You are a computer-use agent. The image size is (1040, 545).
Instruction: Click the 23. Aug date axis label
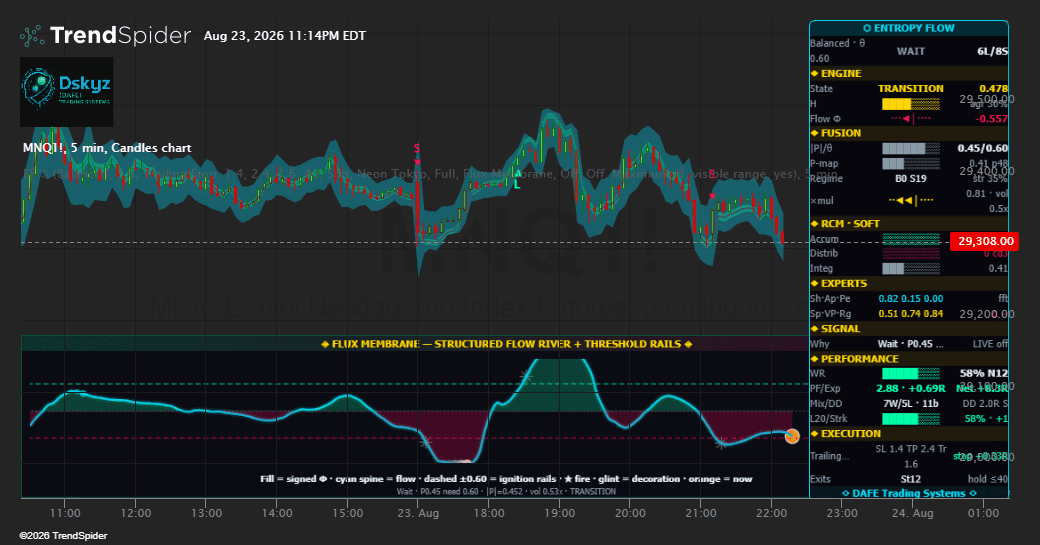418,513
